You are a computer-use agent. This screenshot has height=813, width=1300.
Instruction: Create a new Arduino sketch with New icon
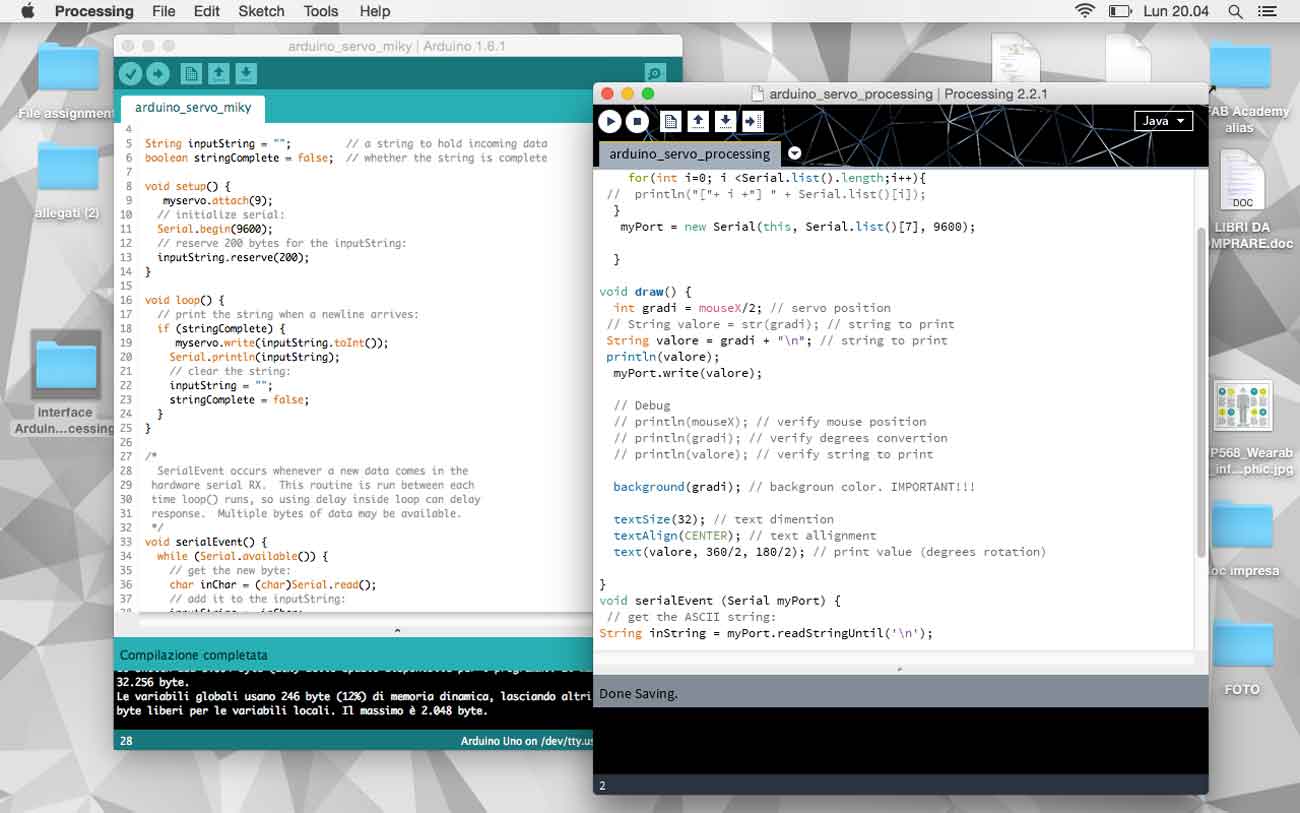click(191, 73)
